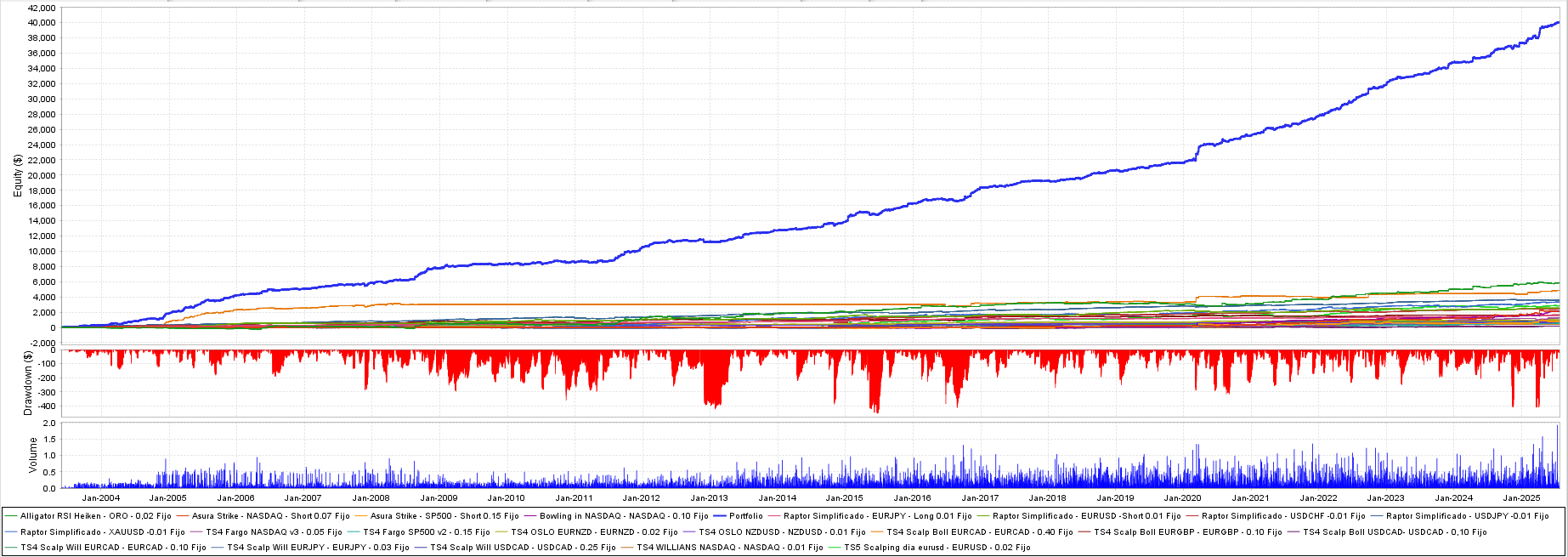Image resolution: width=1568 pixels, height=557 pixels.
Task: Click Bowling in NASDAQ legend entry
Action: [624, 516]
